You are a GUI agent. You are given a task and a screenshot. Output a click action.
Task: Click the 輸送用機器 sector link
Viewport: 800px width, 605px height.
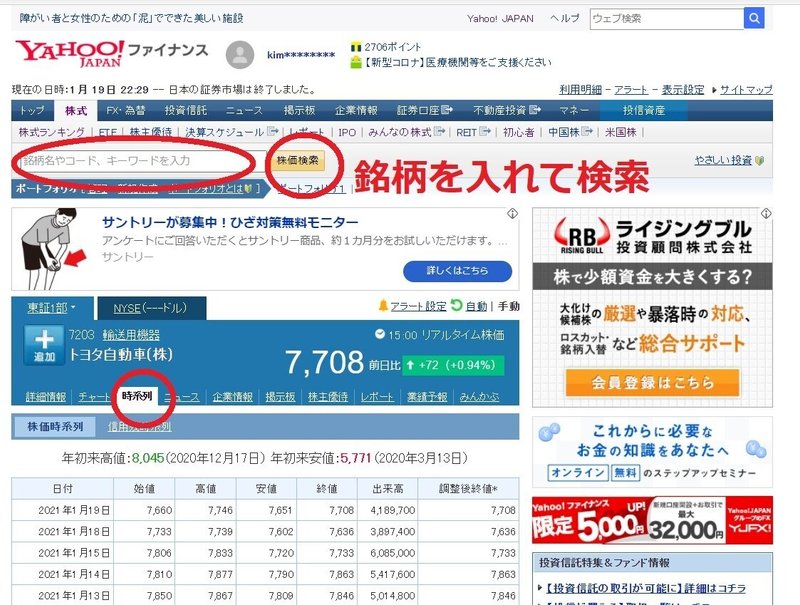click(x=131, y=335)
